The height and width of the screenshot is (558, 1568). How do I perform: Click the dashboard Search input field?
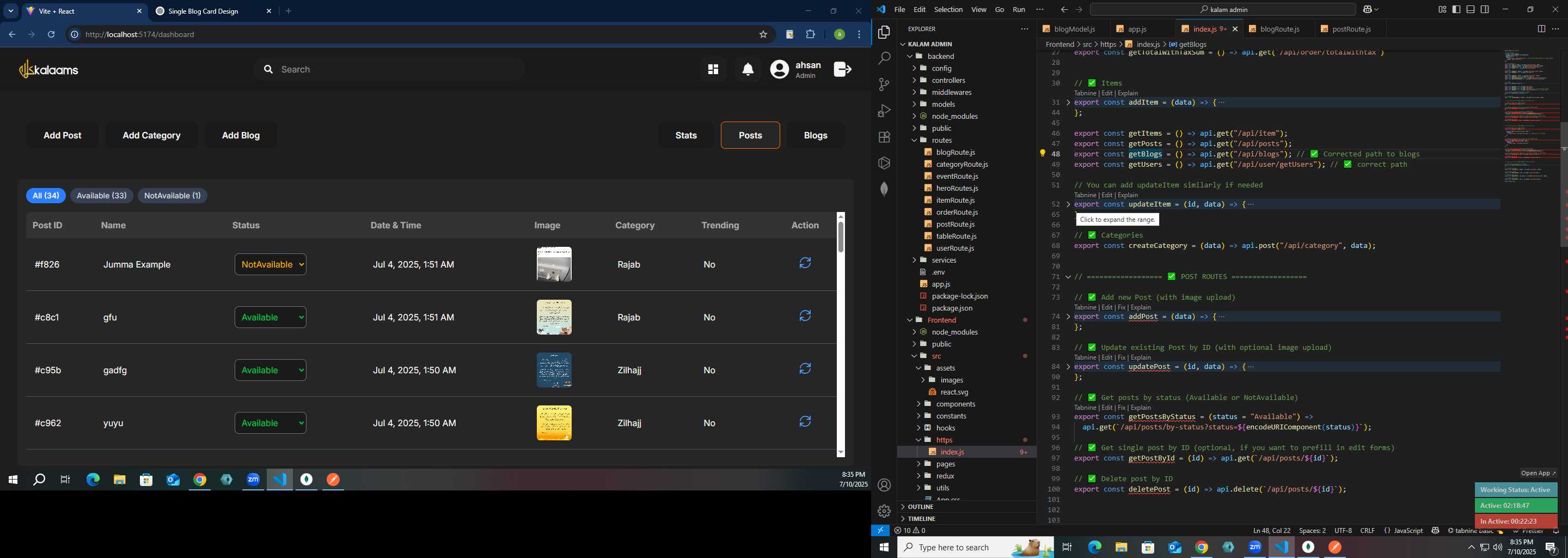(x=390, y=69)
